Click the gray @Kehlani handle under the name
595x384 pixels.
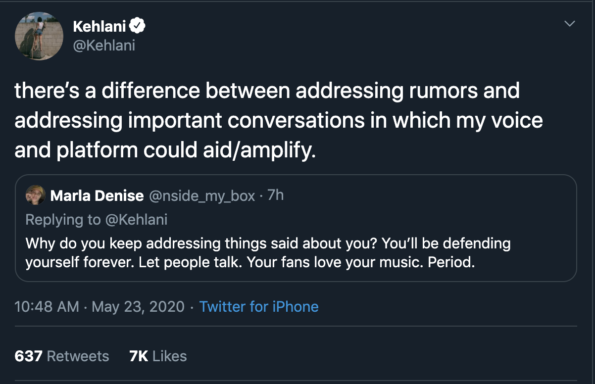tap(104, 46)
